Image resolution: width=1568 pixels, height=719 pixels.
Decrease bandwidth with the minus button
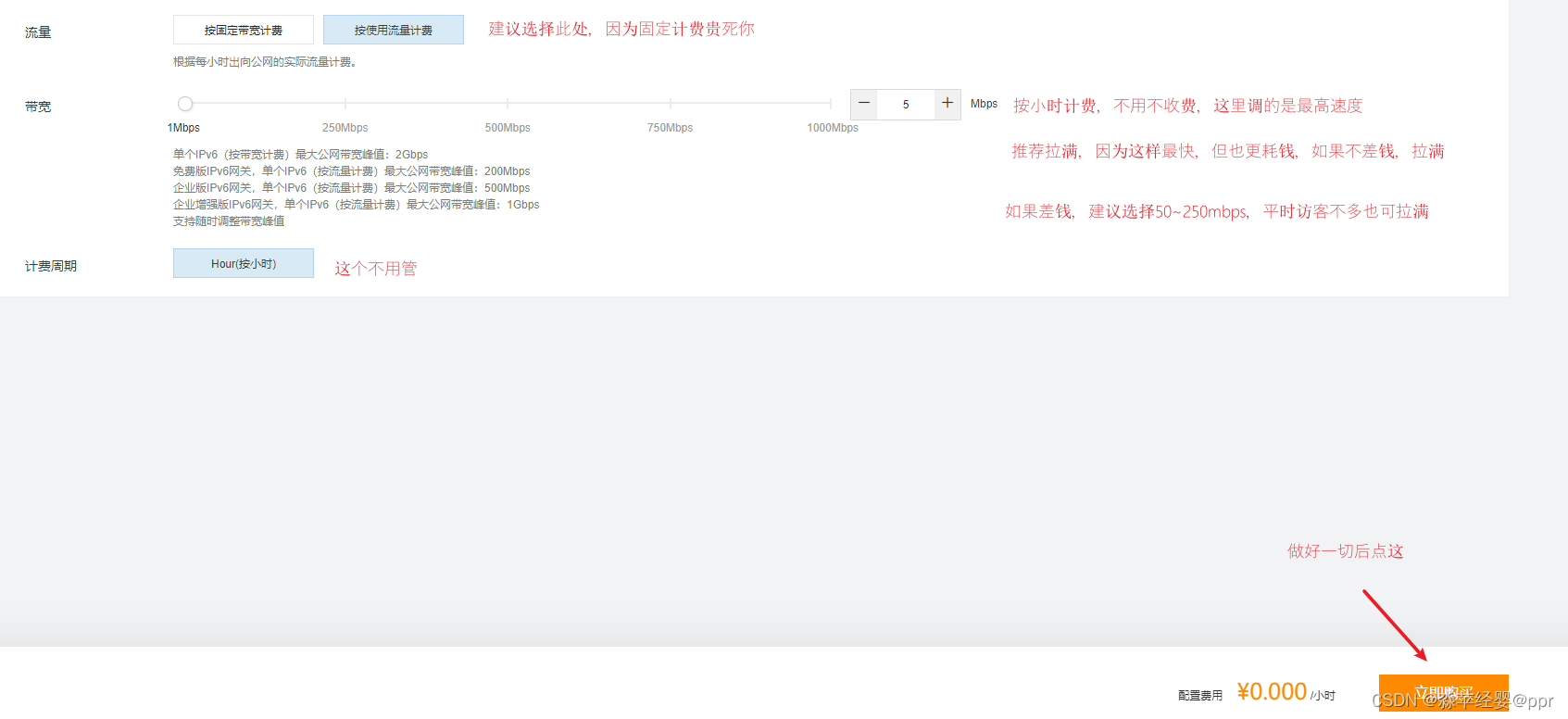point(864,104)
